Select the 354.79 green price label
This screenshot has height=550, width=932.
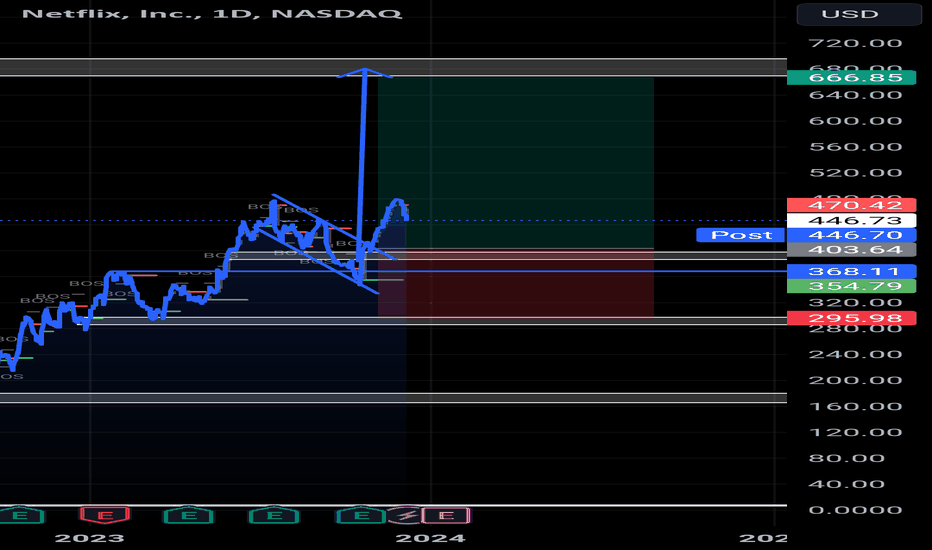click(851, 286)
